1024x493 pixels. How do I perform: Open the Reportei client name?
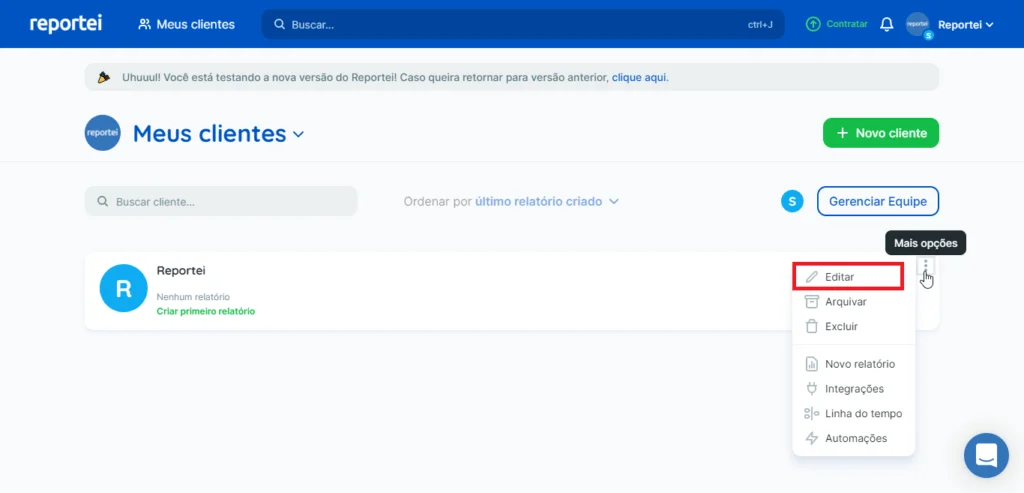coord(181,270)
